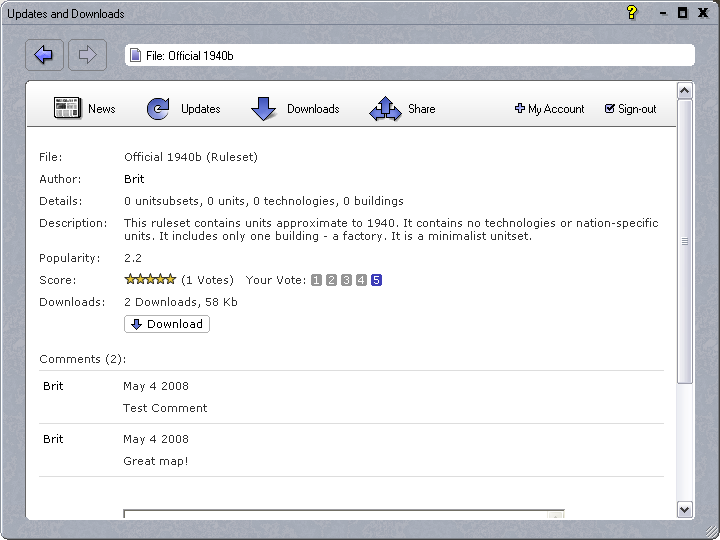
Task: Select vote rating 5
Action: [x=376, y=280]
